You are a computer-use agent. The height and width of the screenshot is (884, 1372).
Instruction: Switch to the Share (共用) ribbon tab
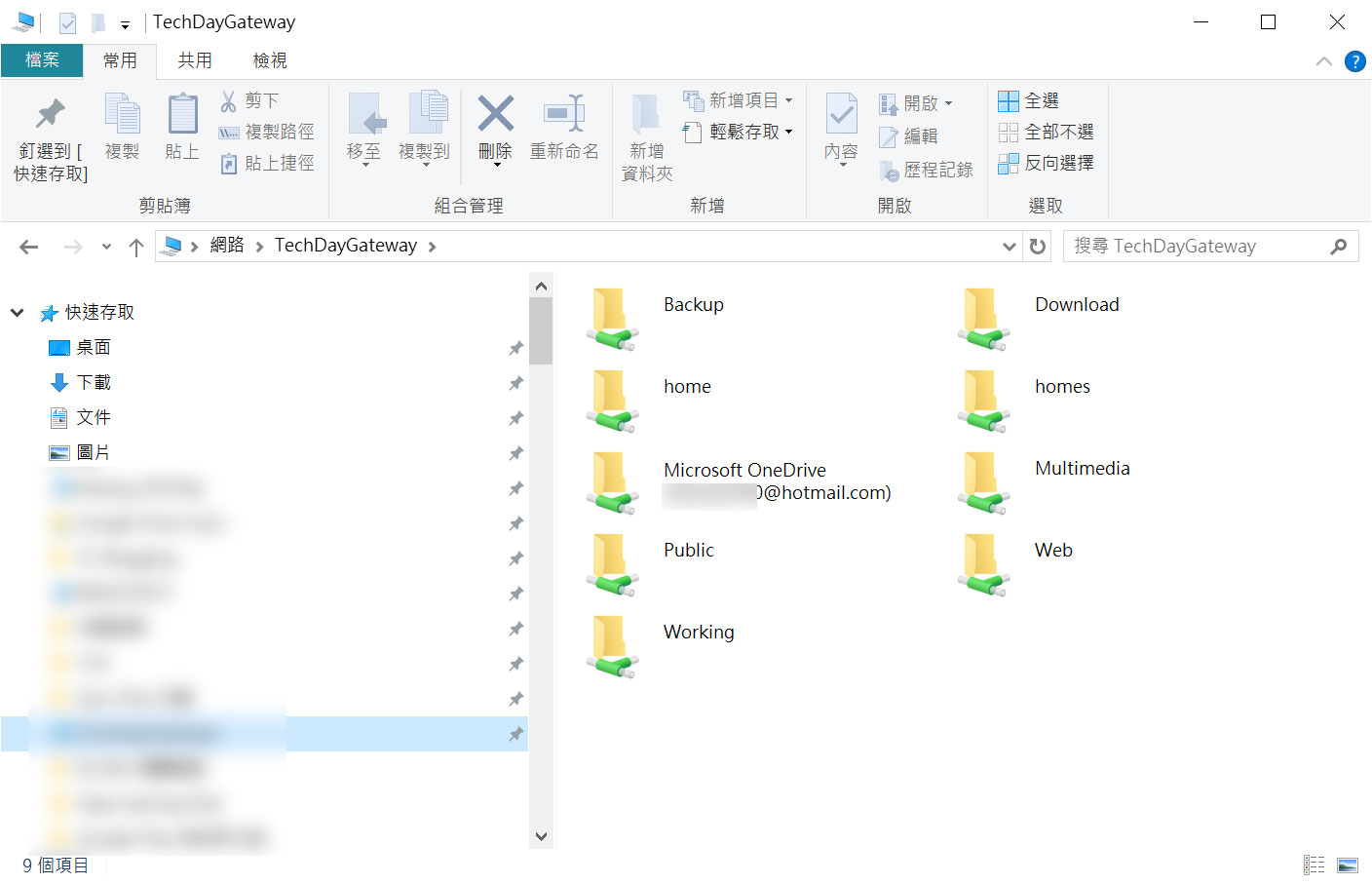point(195,60)
